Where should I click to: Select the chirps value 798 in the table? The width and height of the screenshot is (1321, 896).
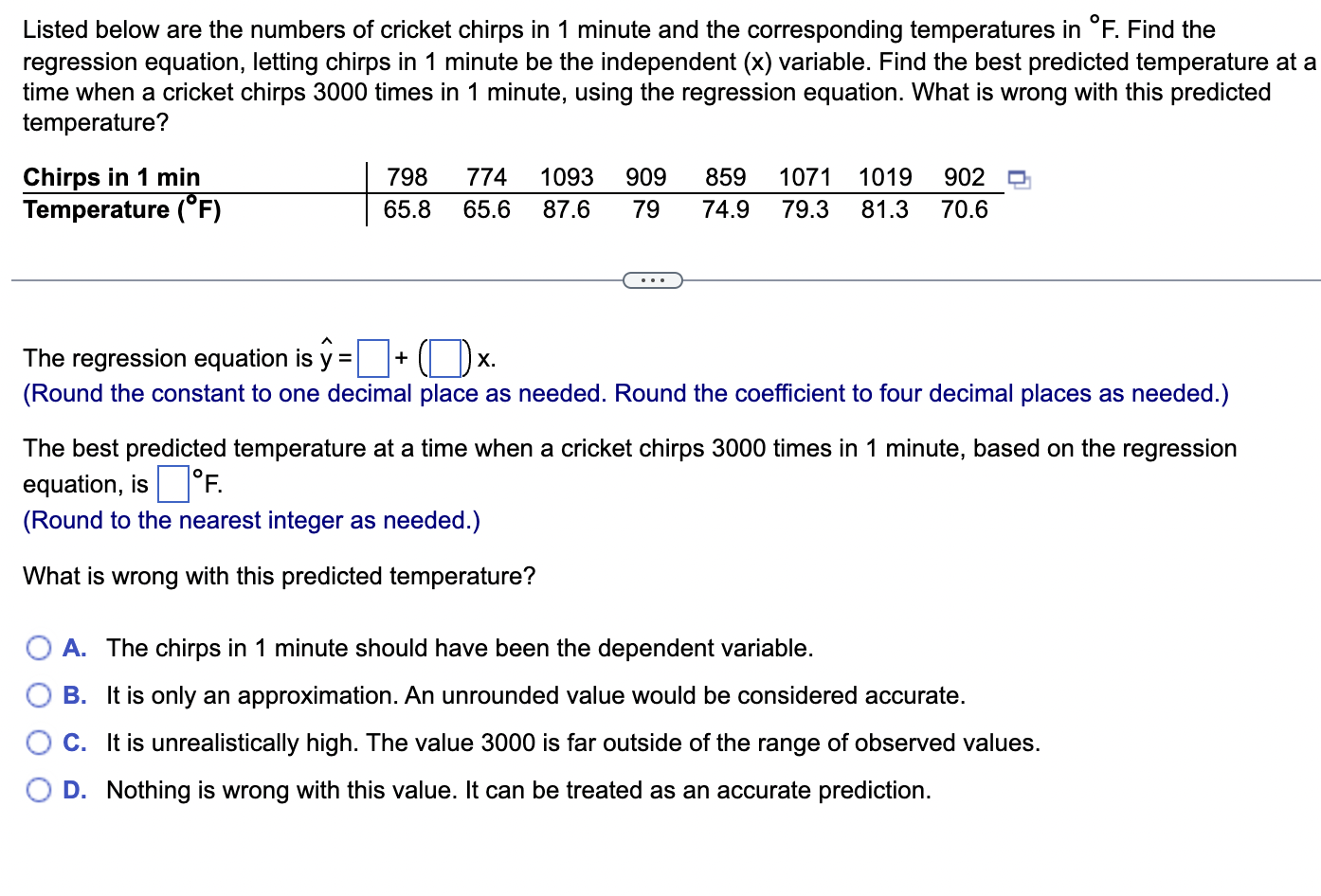(x=407, y=177)
